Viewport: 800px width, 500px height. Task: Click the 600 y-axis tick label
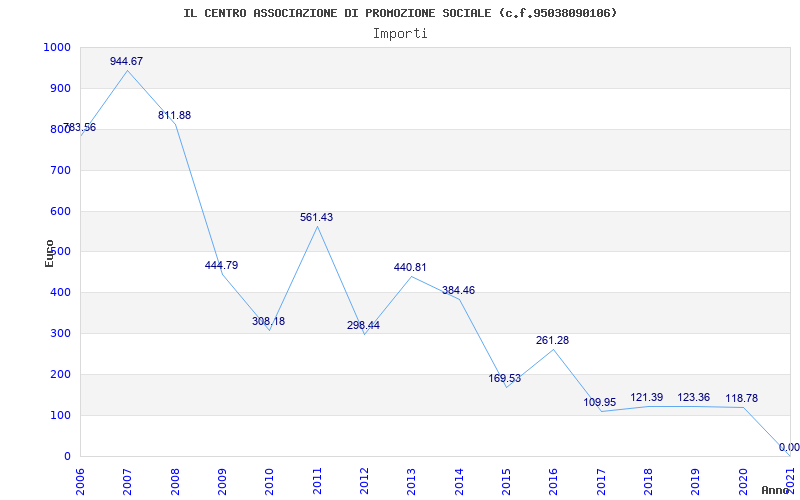pos(60,211)
